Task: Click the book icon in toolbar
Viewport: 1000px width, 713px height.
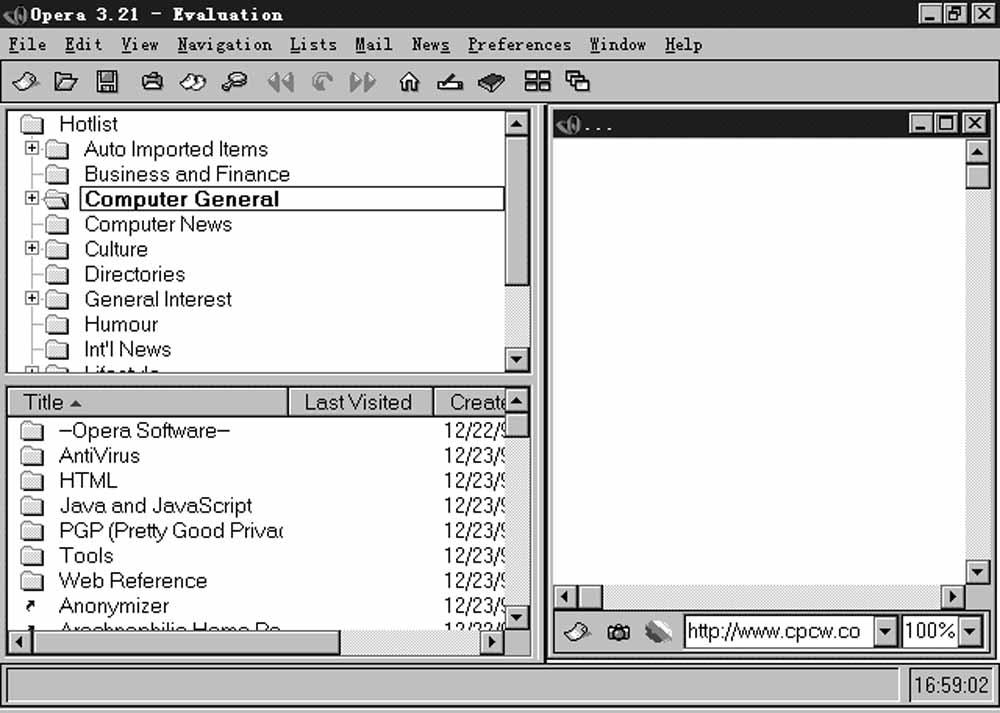Action: pos(491,82)
